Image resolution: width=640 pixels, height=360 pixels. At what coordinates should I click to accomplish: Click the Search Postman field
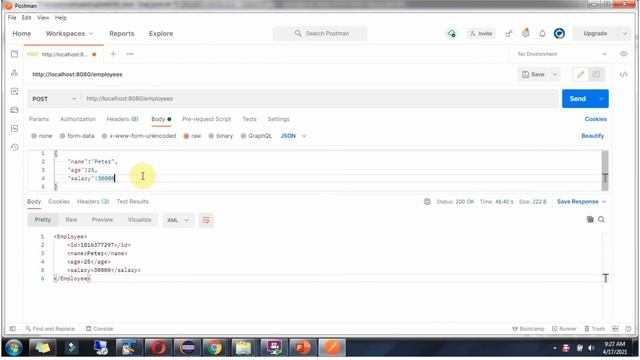(x=320, y=33)
